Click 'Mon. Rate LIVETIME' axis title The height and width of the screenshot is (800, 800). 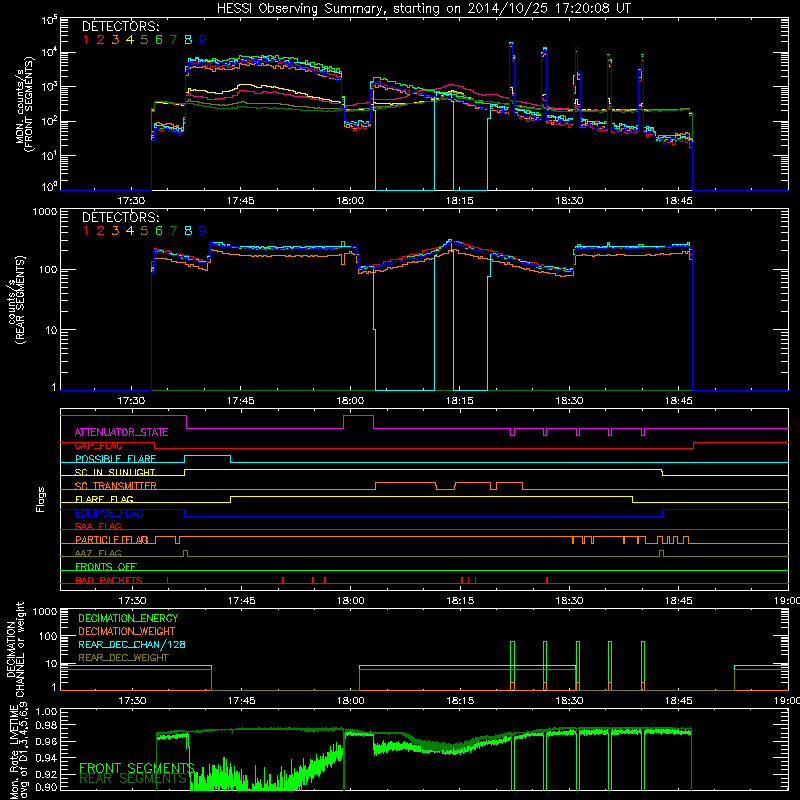12,751
